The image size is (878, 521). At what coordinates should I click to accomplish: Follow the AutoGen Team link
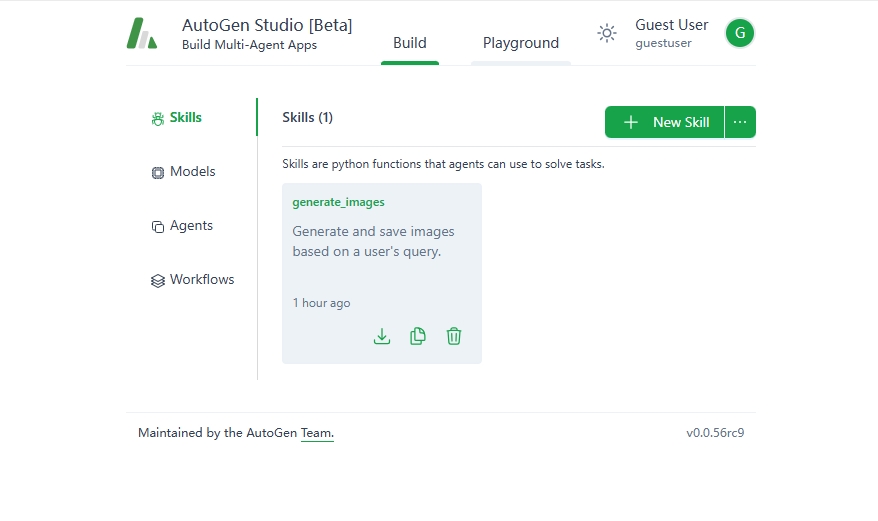click(x=317, y=433)
